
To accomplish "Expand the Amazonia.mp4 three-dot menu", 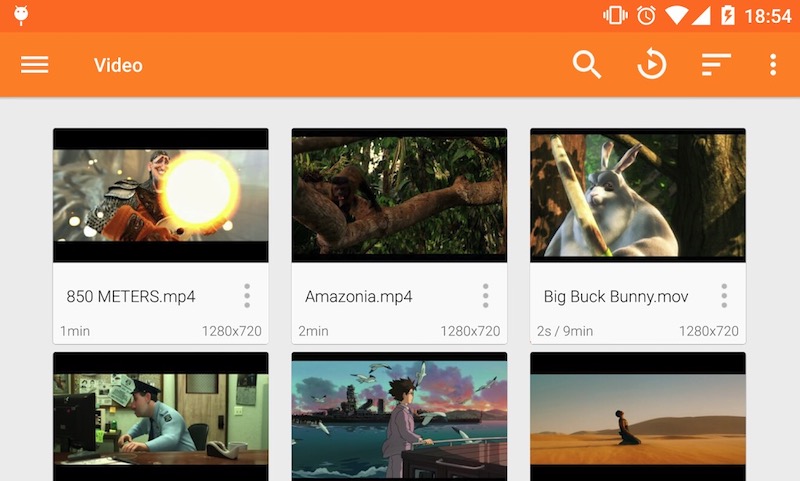I will click(486, 296).
